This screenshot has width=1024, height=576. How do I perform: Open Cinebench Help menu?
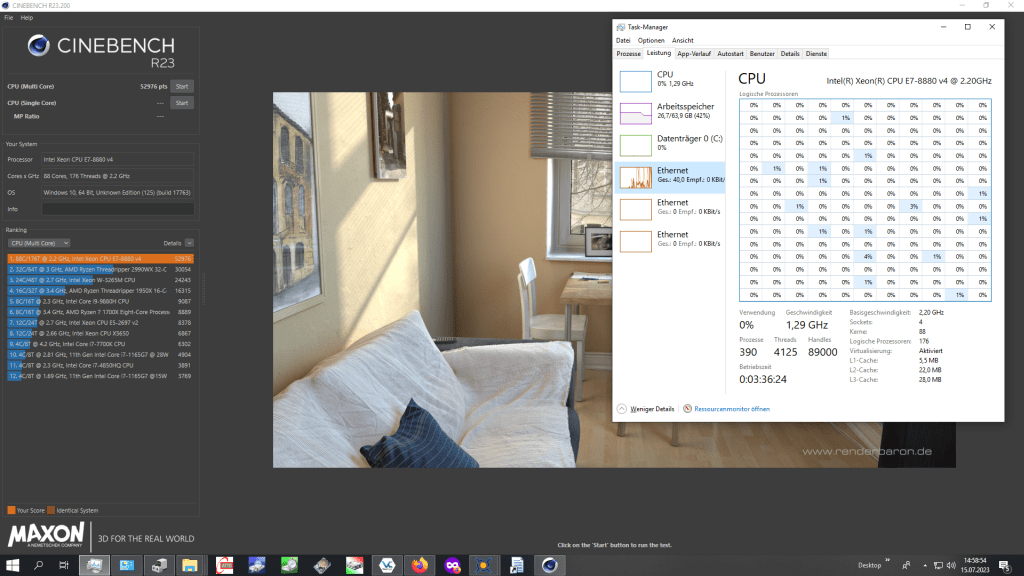[27, 18]
